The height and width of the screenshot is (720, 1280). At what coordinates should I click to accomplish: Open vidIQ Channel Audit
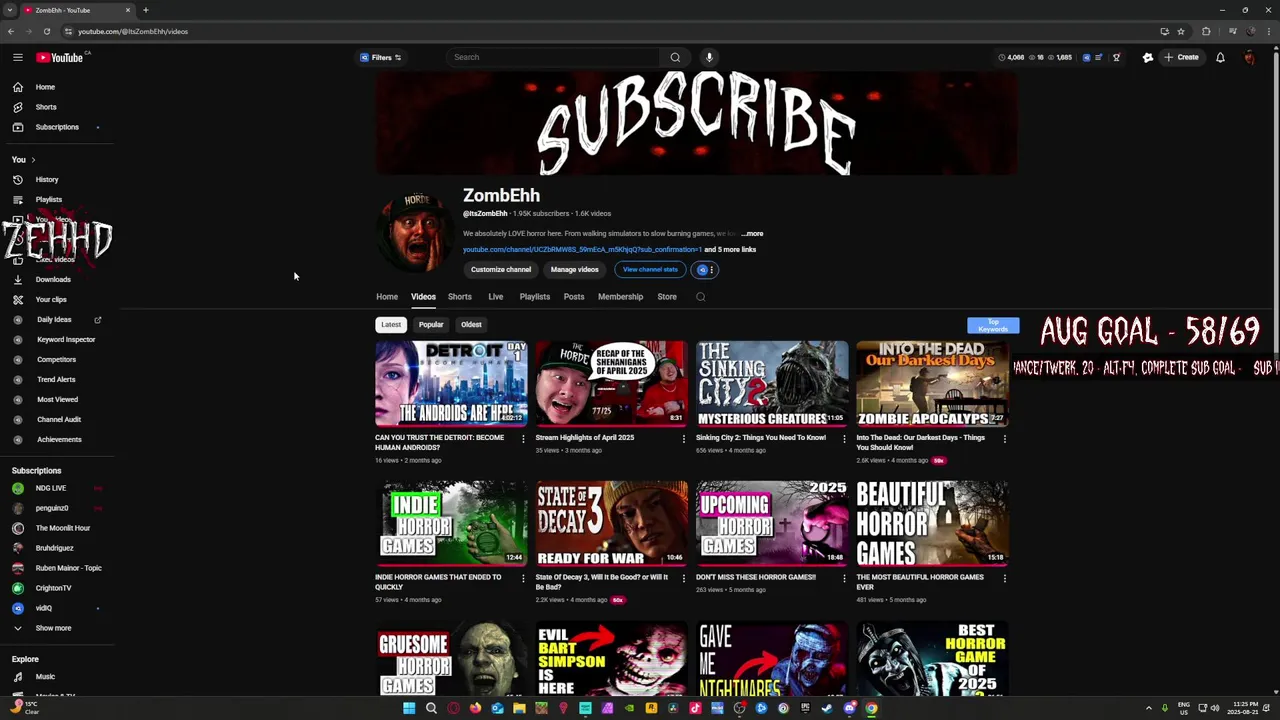tap(58, 419)
